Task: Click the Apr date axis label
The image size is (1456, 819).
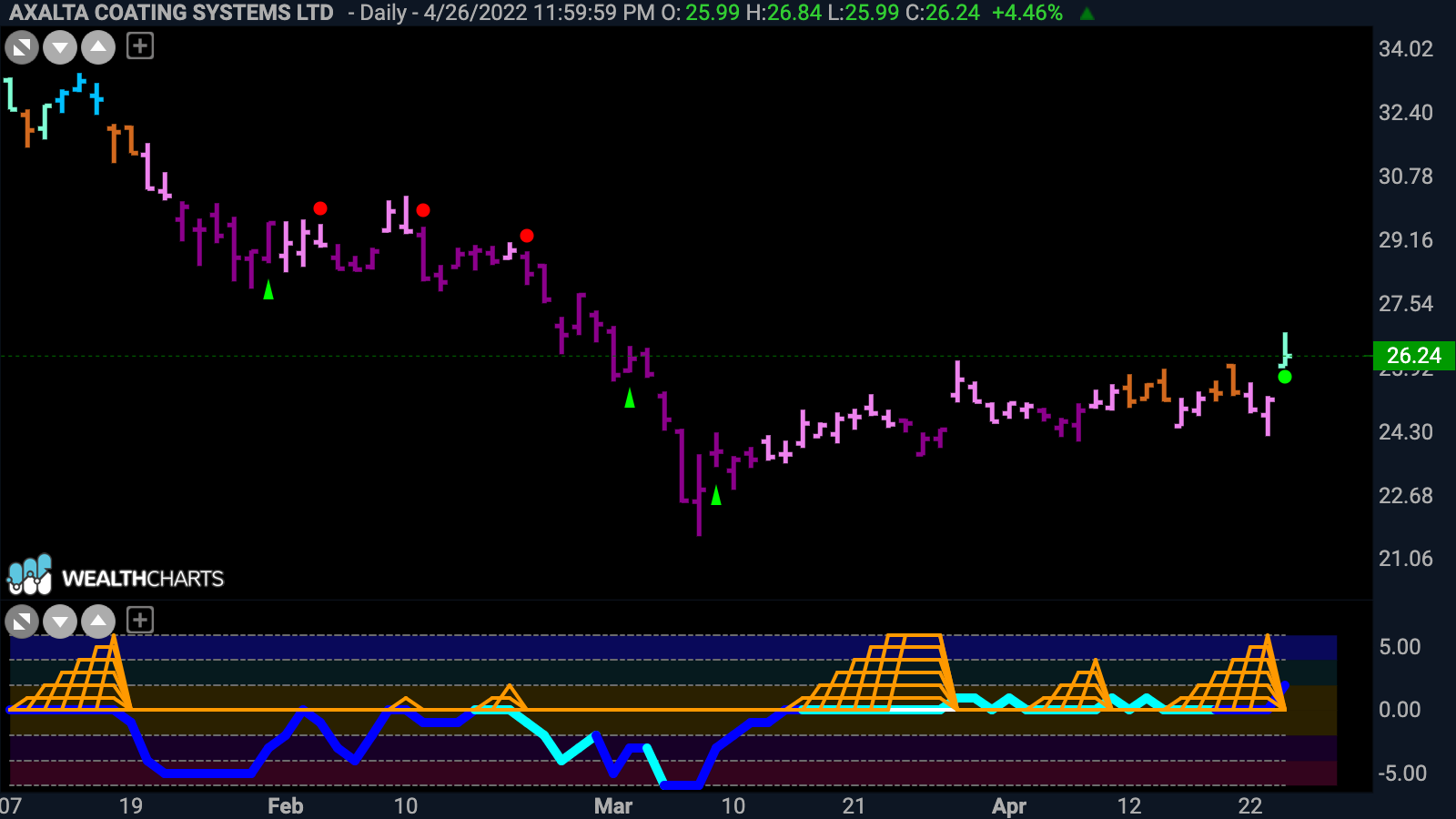Action: [1009, 806]
